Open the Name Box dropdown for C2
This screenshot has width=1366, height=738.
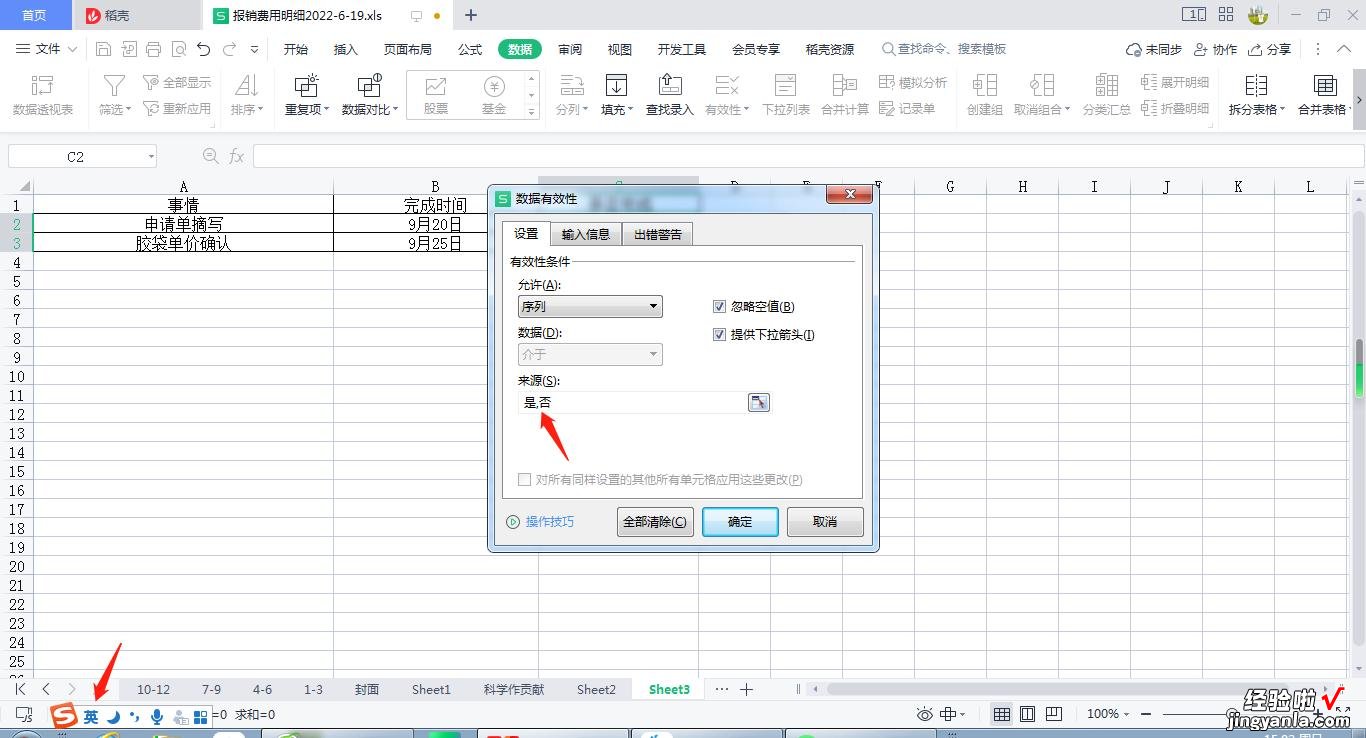click(151, 157)
